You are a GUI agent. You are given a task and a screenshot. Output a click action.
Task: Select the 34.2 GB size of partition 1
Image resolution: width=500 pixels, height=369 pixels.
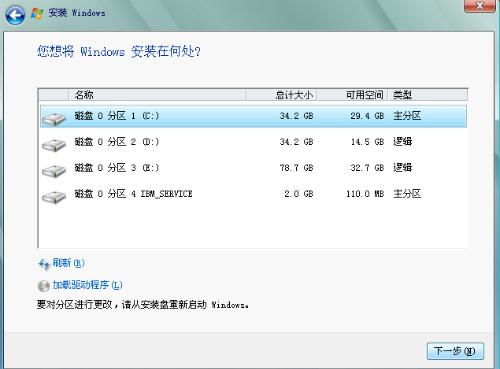point(296,116)
